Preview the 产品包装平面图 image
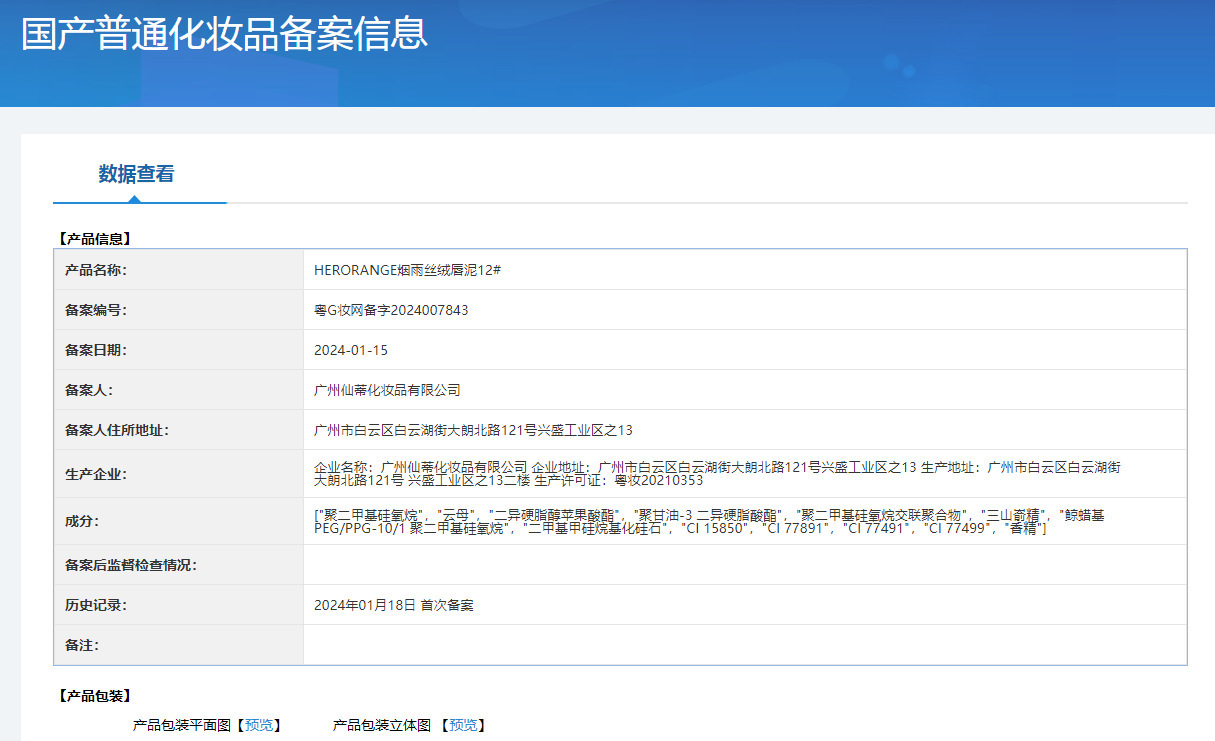1215x741 pixels. [258, 725]
